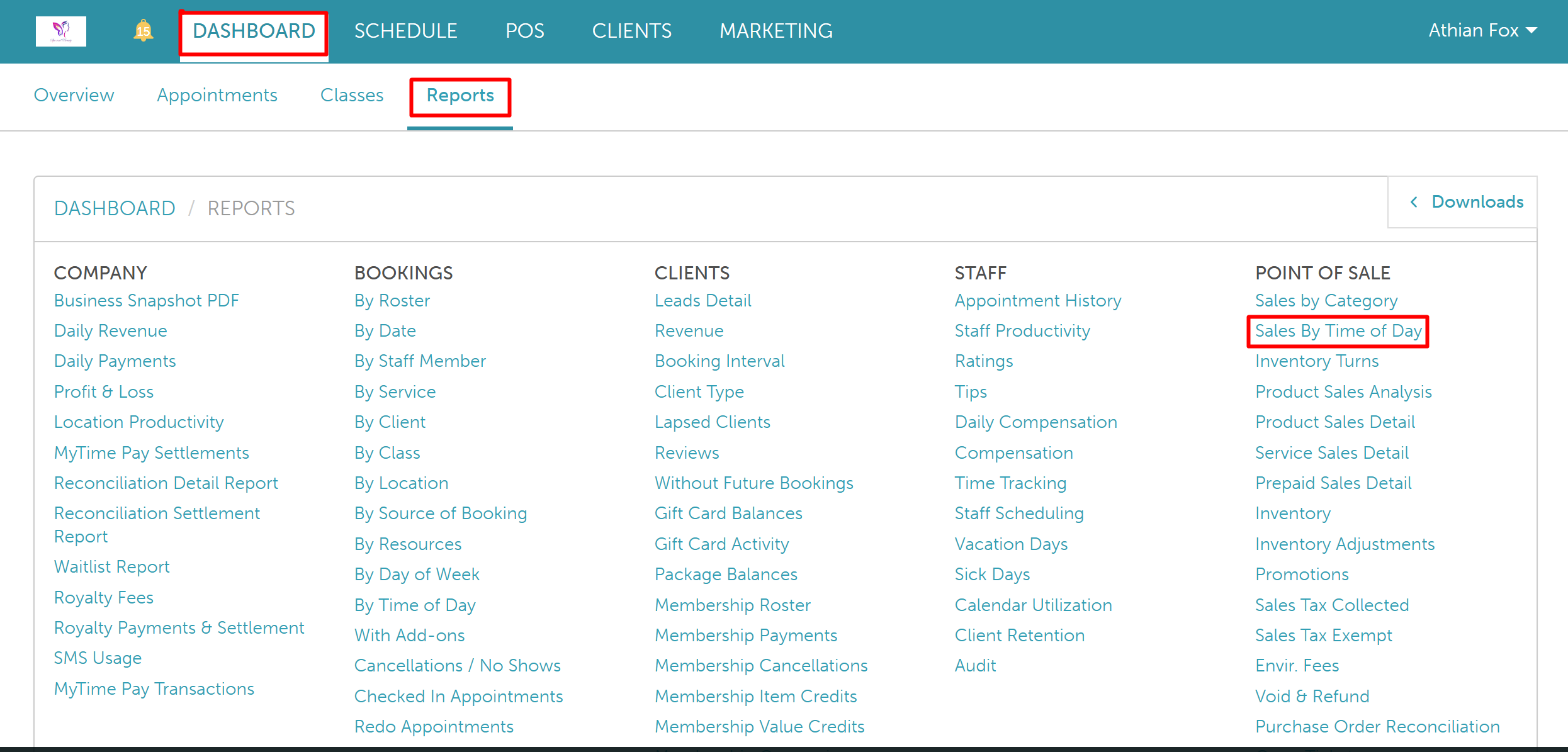Viewport: 1568px width, 752px height.
Task: Click the Downloads left chevron icon
Action: pos(1414,202)
